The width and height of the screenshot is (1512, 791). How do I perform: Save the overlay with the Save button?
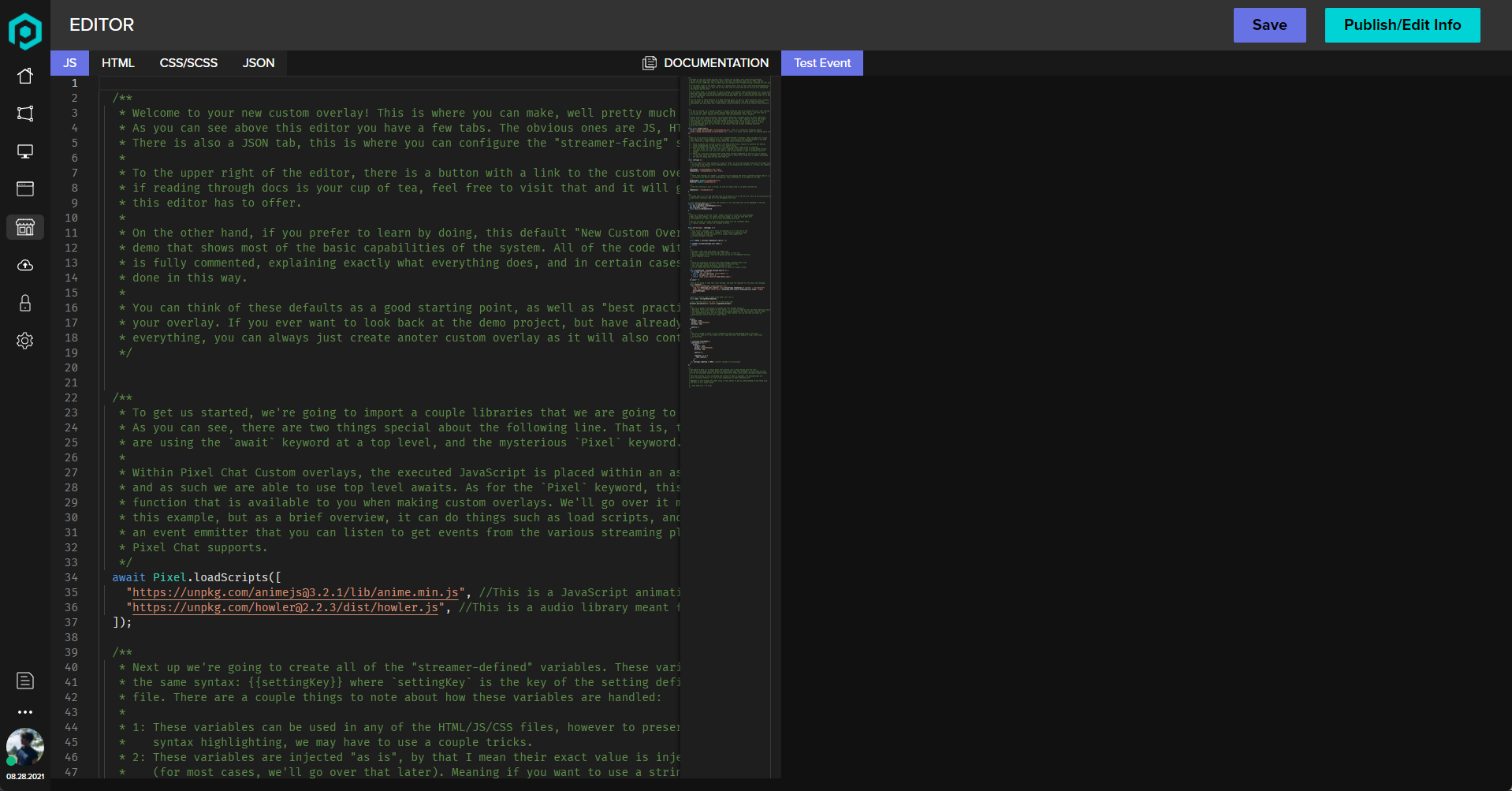tap(1268, 24)
